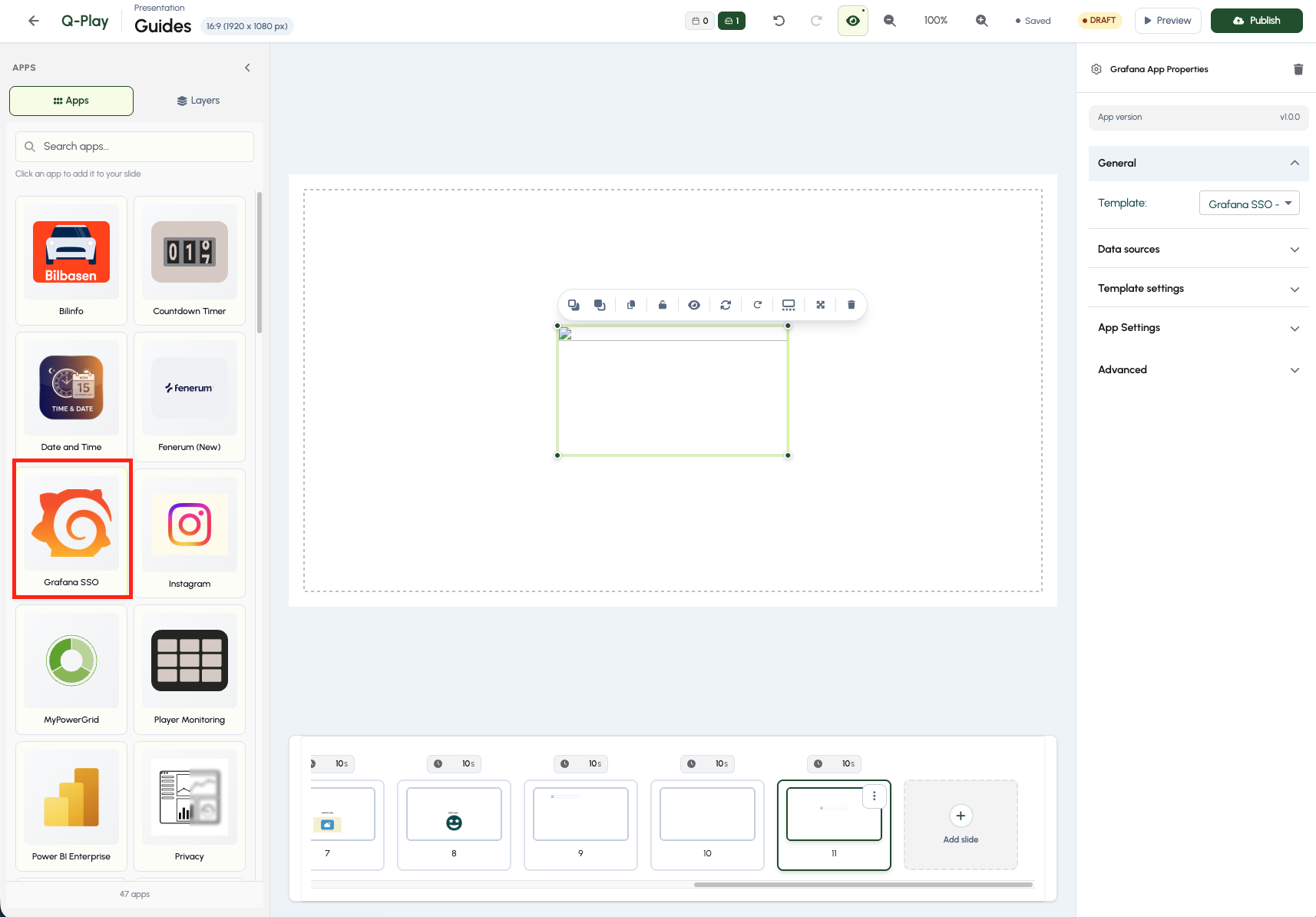The image size is (1316, 917).
Task: Collapse the Apps sidebar panel
Action: click(x=247, y=68)
